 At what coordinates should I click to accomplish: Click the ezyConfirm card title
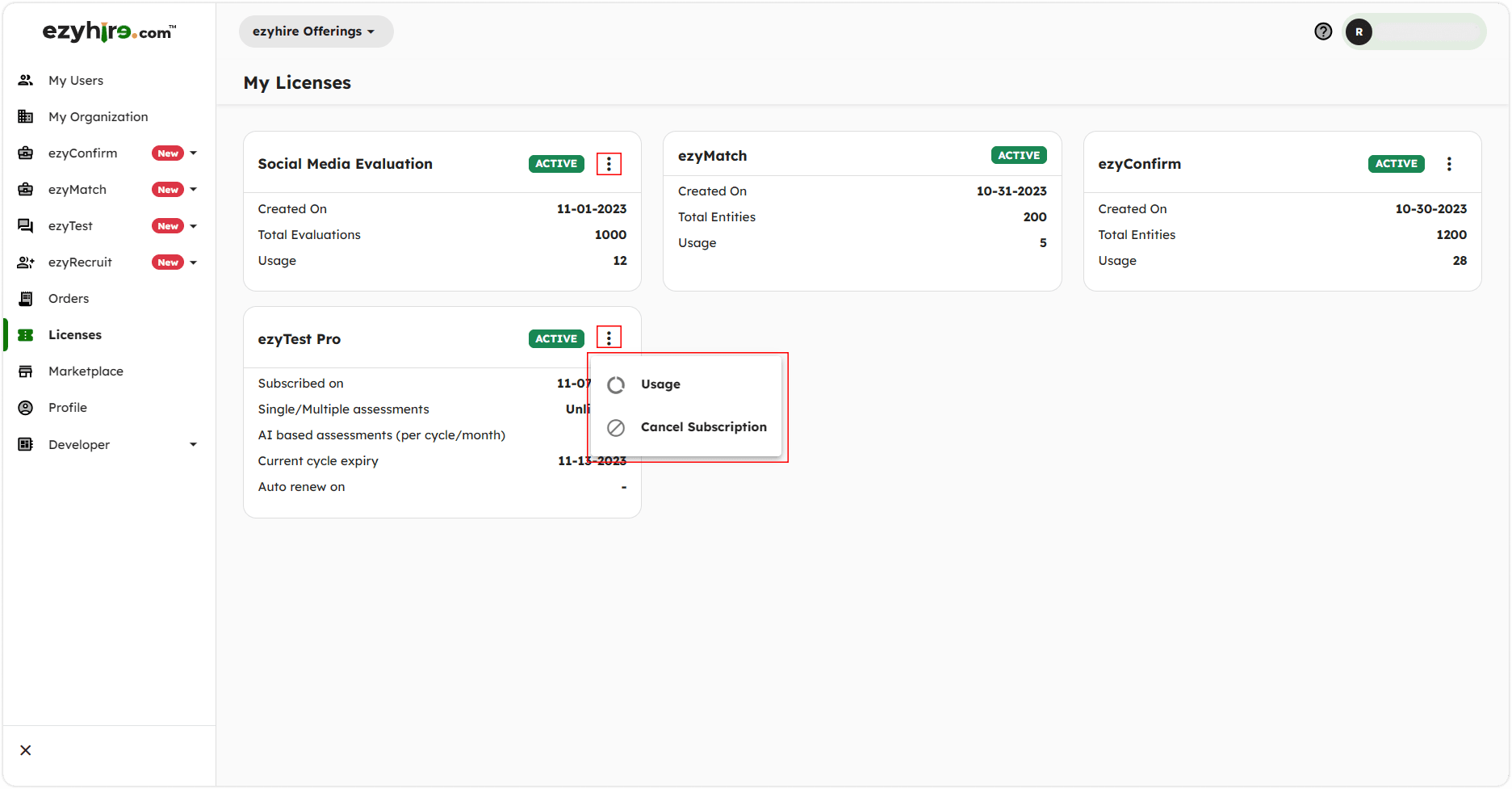click(1139, 164)
